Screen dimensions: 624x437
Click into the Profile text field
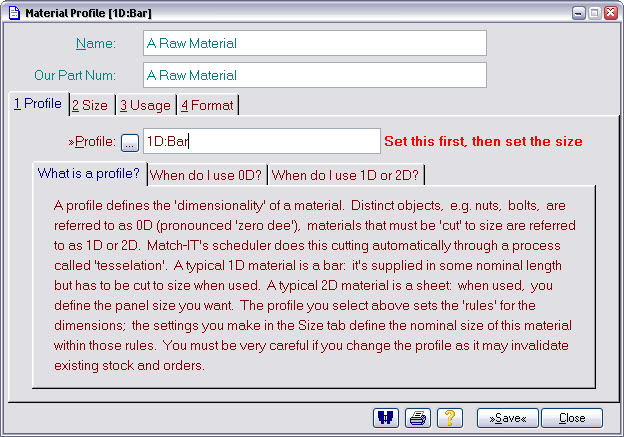point(261,141)
